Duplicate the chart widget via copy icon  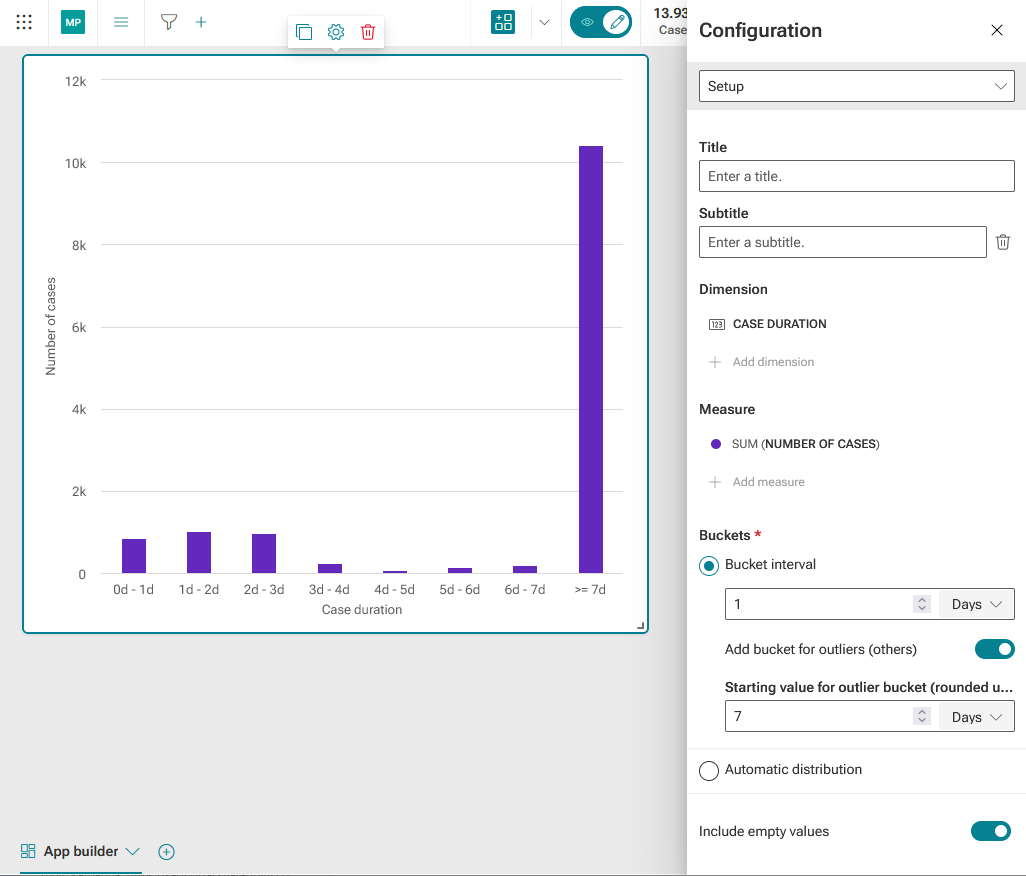pyautogui.click(x=304, y=31)
